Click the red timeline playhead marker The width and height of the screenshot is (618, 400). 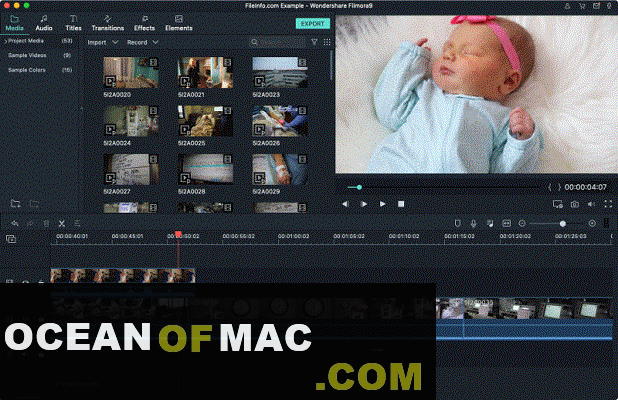pos(178,235)
